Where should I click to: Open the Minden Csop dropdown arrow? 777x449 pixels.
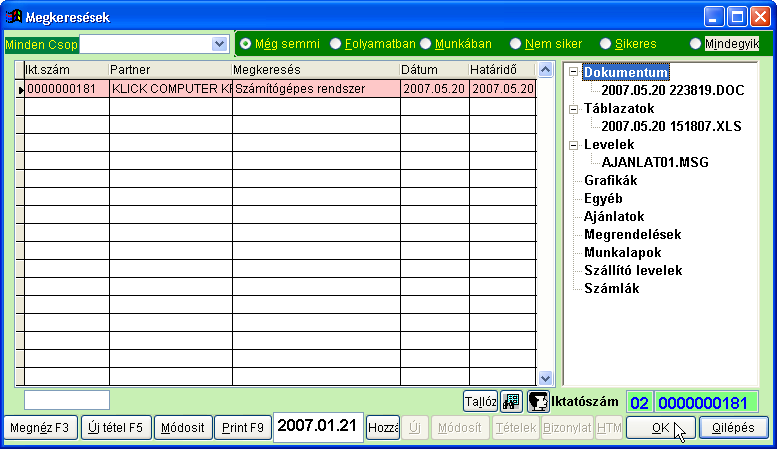pos(219,44)
